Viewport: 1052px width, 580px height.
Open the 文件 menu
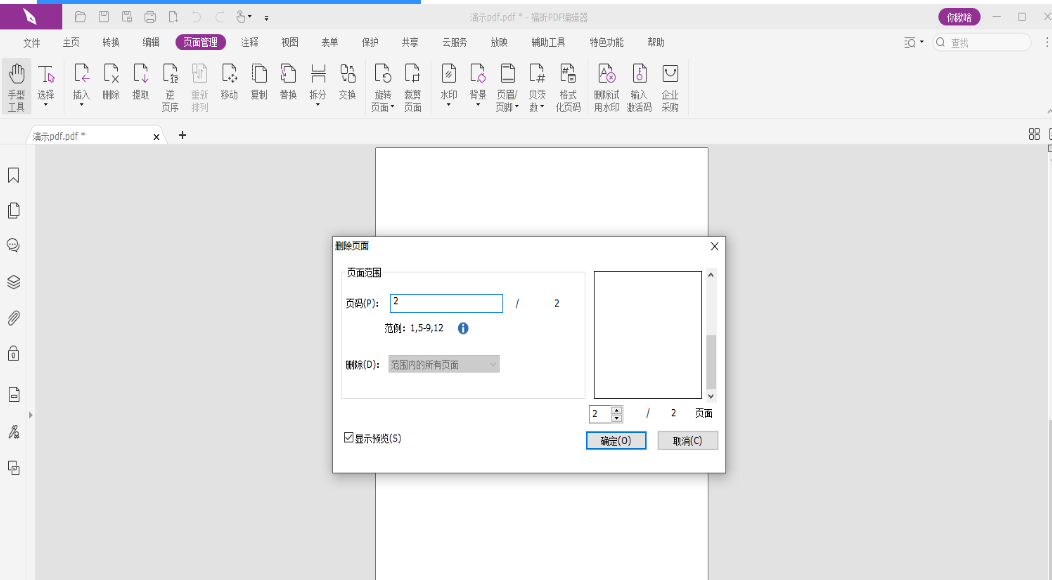click(32, 43)
